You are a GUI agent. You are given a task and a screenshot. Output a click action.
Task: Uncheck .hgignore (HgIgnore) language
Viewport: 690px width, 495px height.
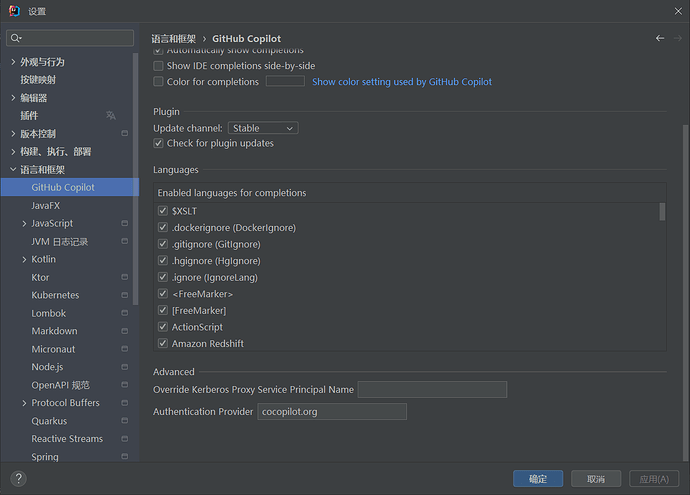click(163, 260)
